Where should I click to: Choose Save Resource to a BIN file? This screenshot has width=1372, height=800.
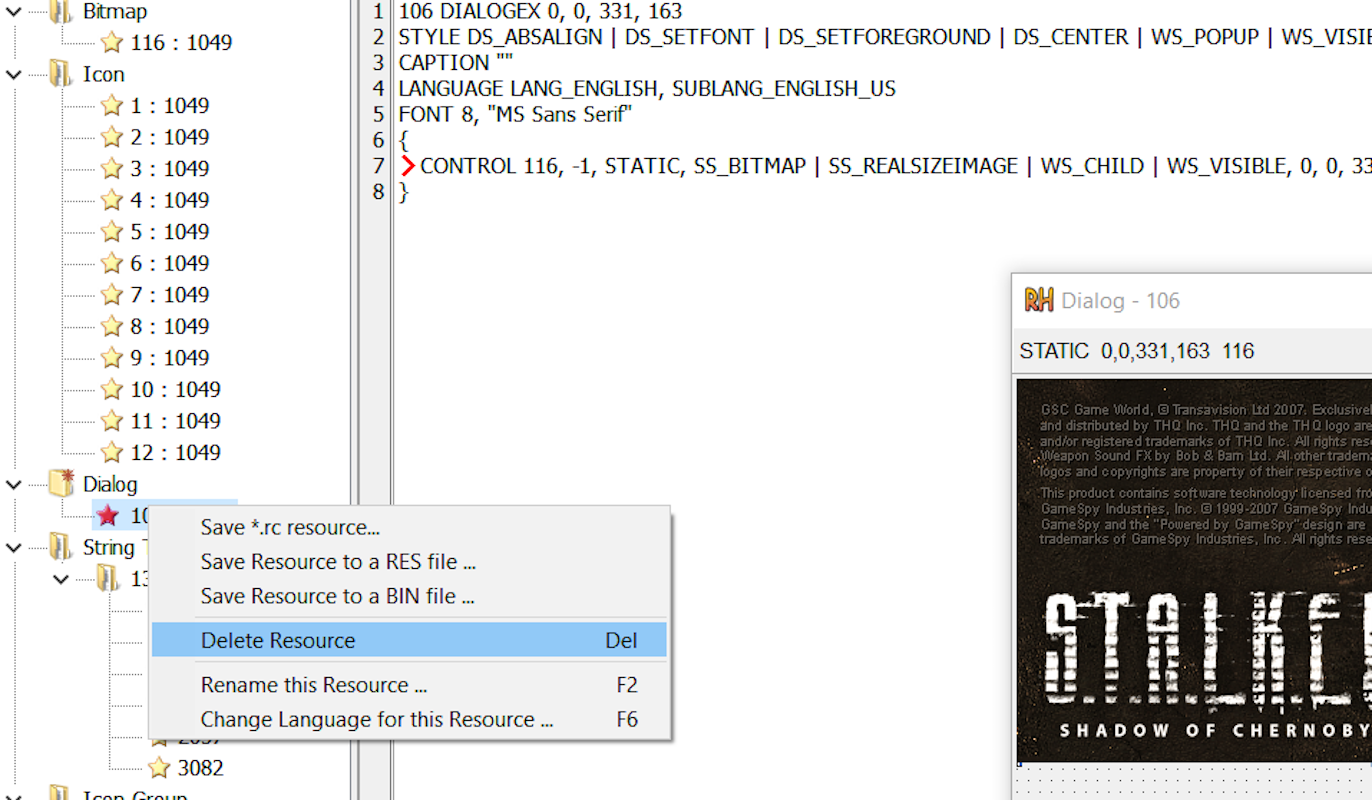409,596
